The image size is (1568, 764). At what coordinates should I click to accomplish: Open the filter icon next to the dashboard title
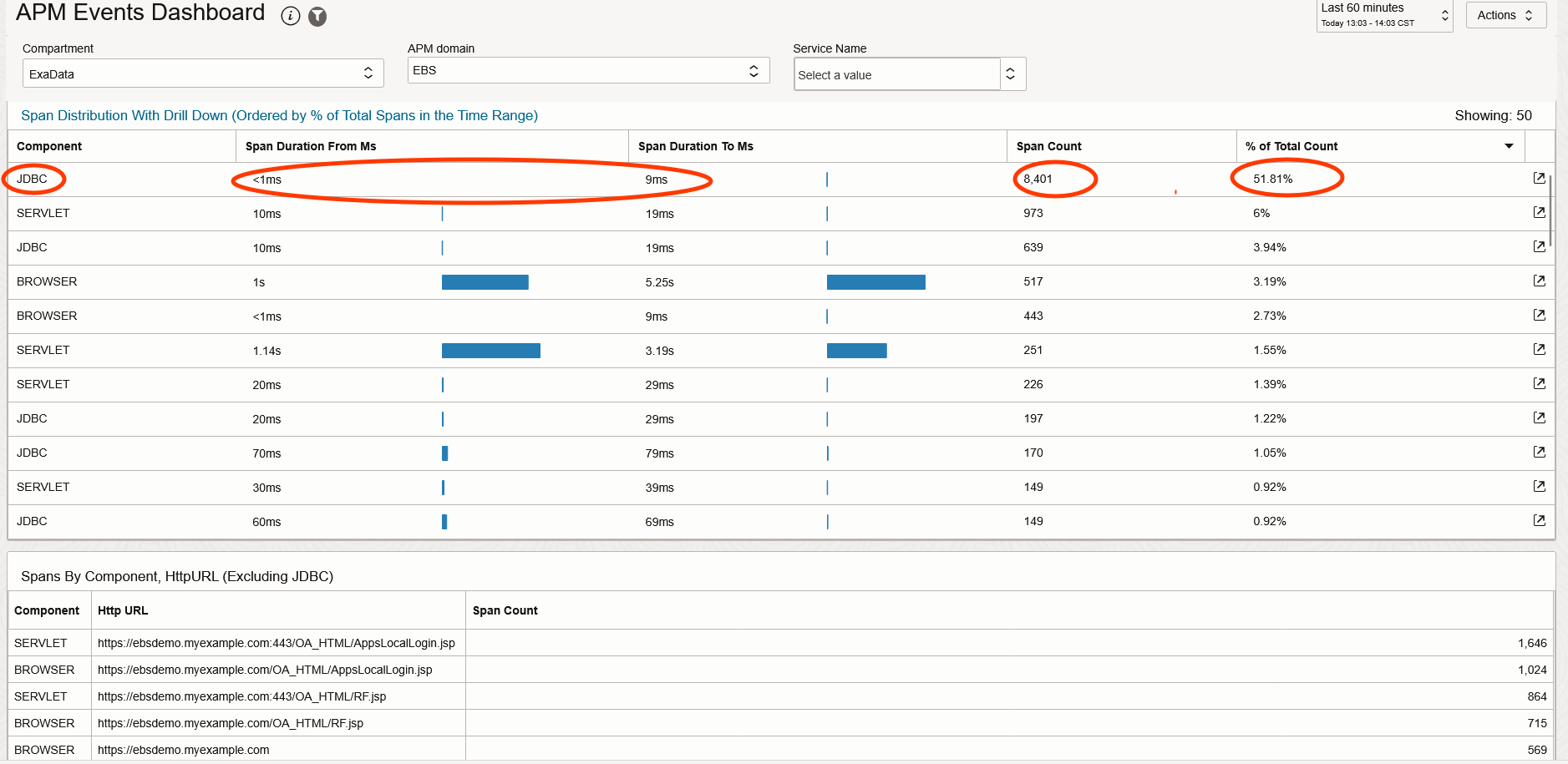317,16
